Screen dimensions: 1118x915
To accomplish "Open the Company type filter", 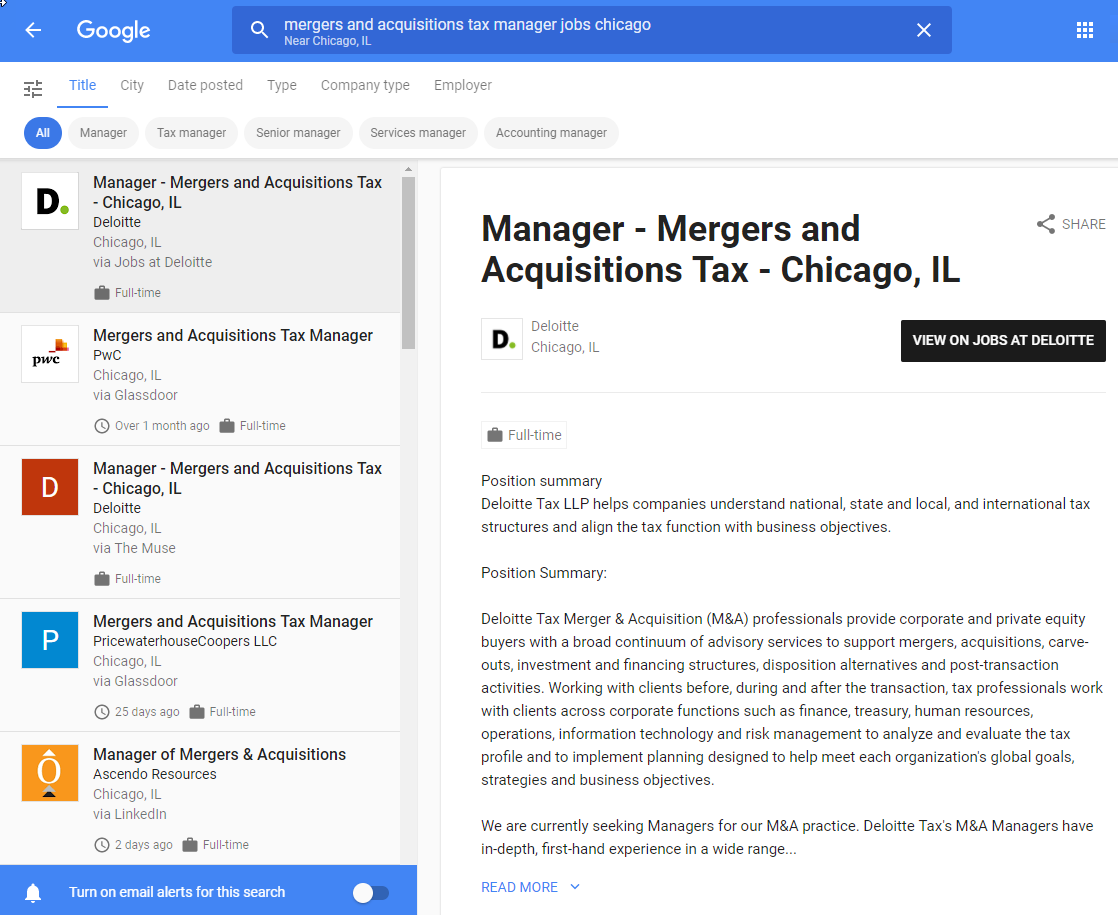I will pos(365,85).
